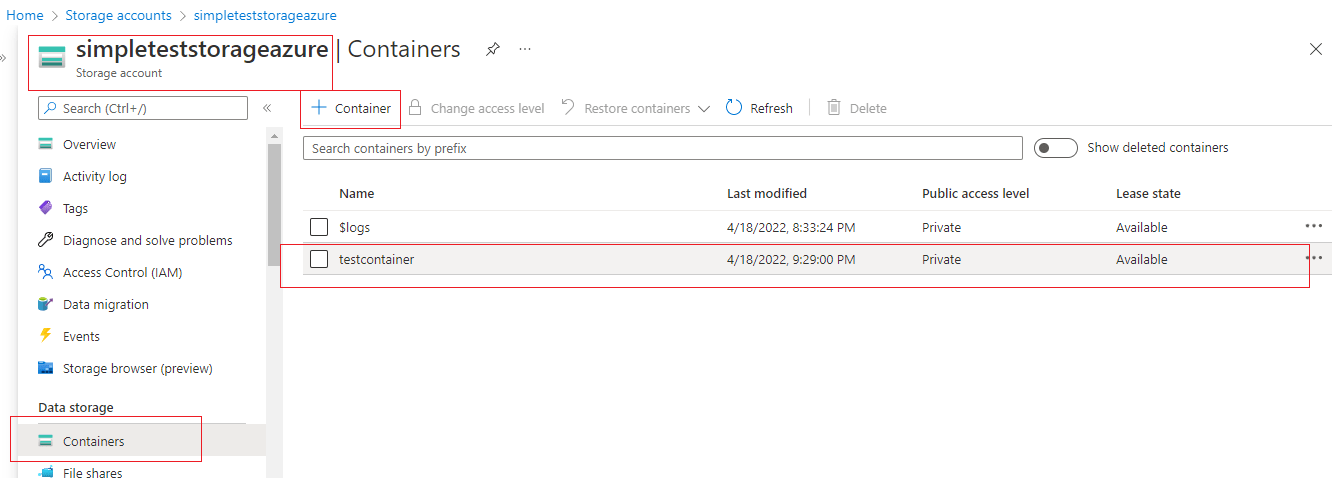Viewport: 1338px width, 478px height.
Task: Click the storage account icon beside simpleteststorageazure
Action: tap(51, 57)
